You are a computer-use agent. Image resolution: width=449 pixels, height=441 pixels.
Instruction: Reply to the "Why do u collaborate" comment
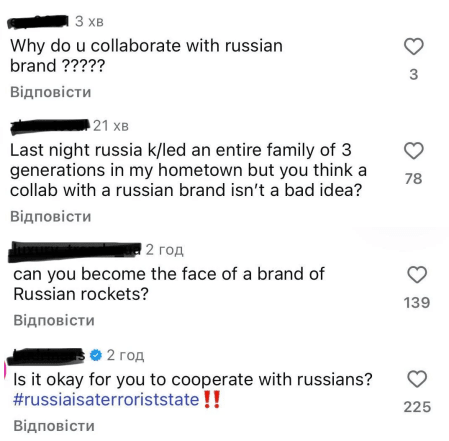(x=51, y=92)
